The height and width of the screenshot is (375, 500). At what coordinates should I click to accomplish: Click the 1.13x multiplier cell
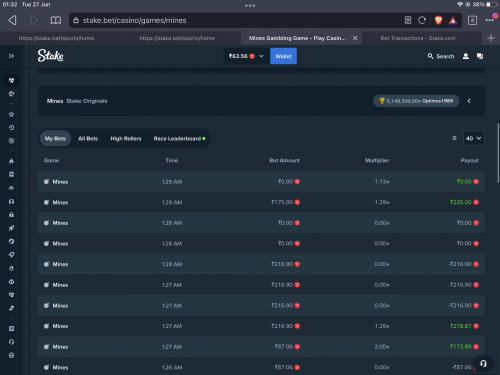click(382, 182)
